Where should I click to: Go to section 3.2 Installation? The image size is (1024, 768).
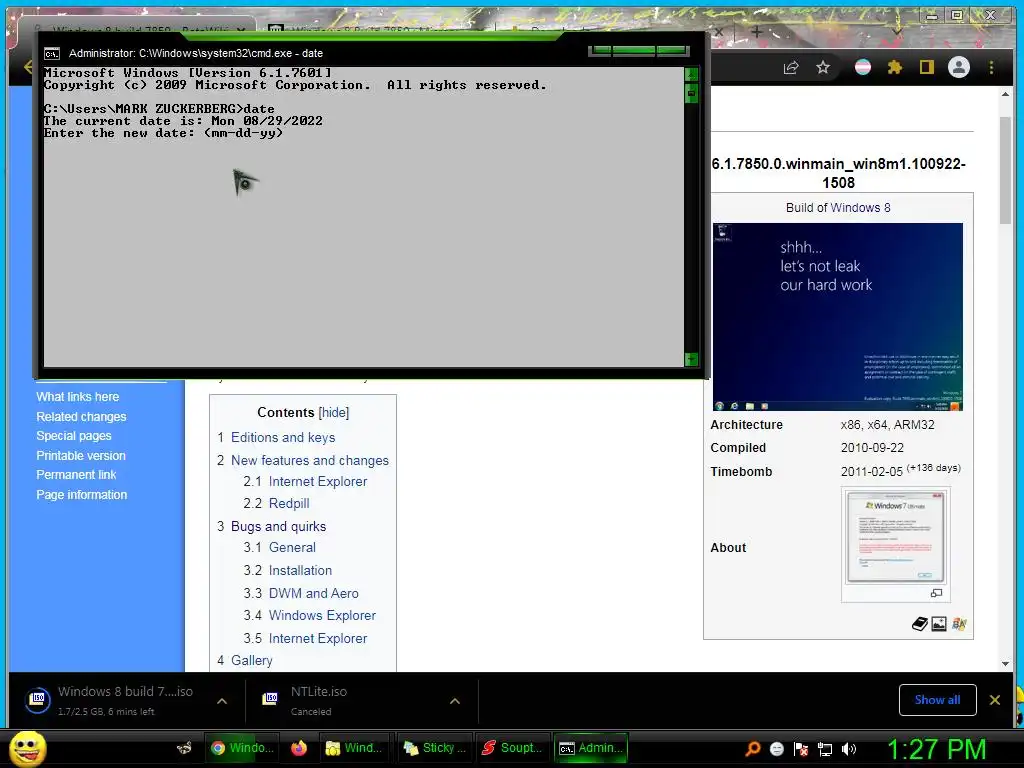[300, 570]
